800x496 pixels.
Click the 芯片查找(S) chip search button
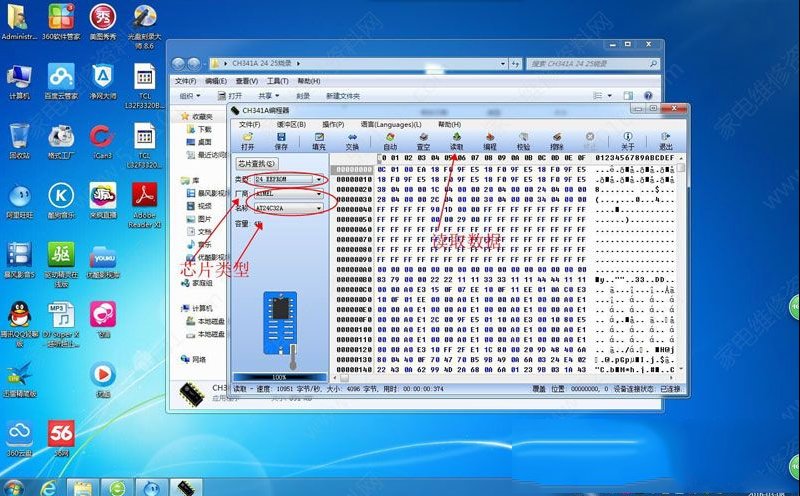tap(257, 164)
